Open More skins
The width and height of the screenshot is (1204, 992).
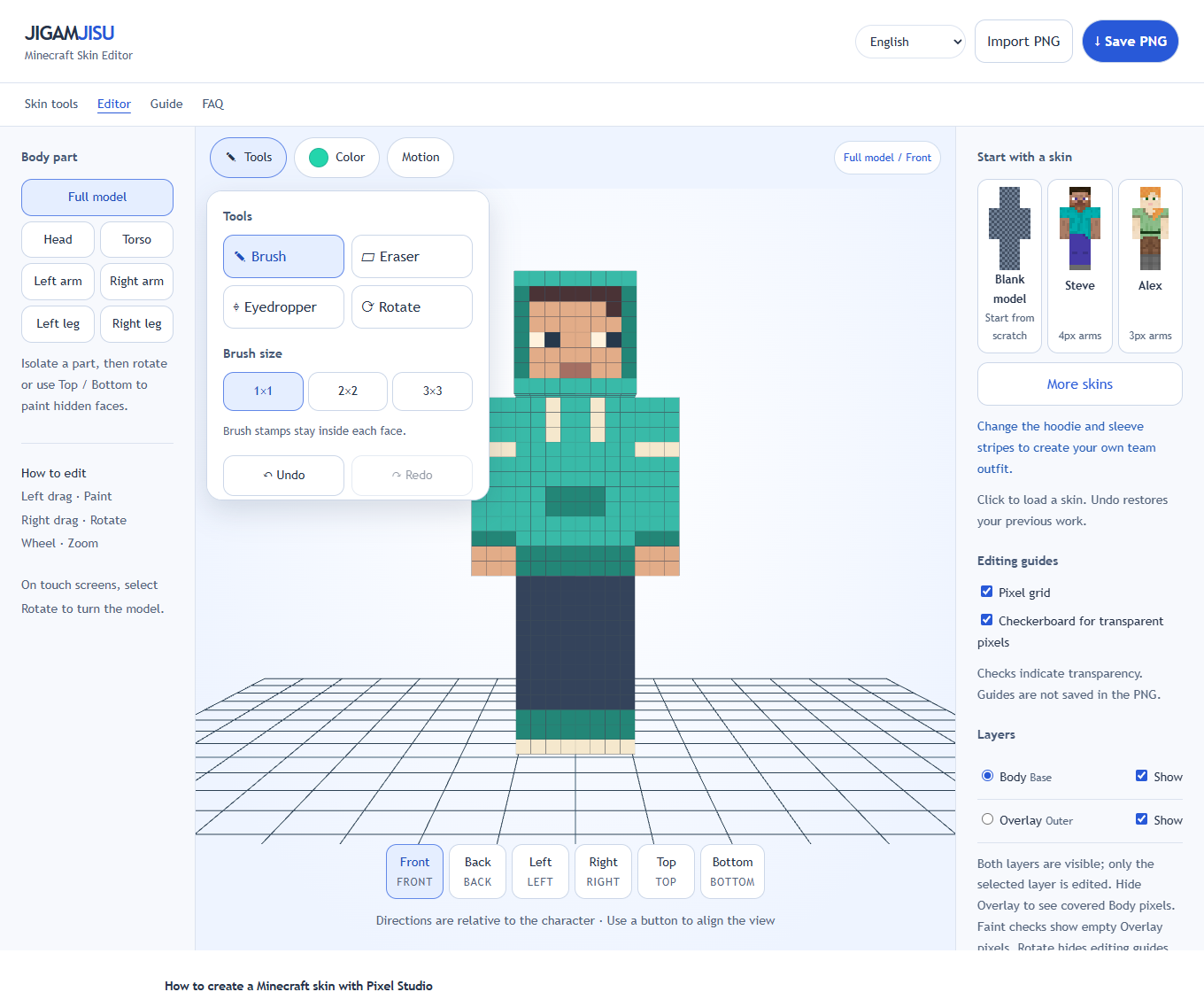(1080, 384)
